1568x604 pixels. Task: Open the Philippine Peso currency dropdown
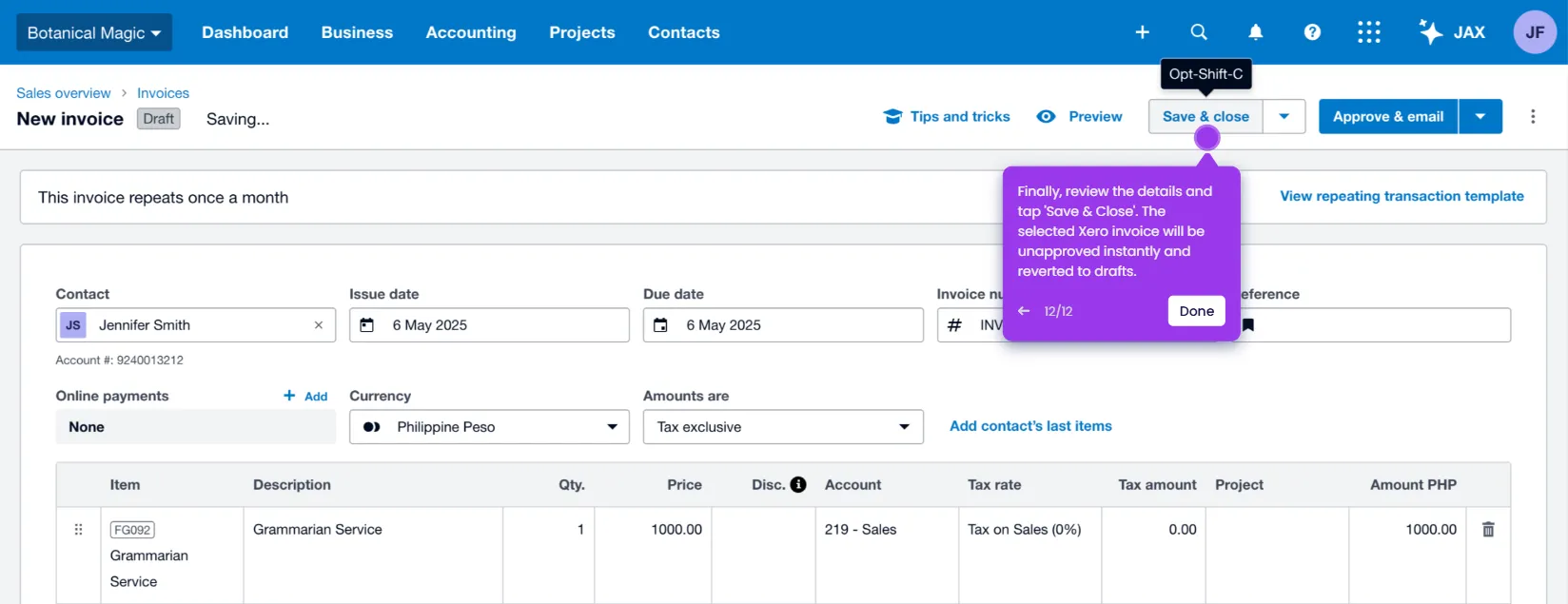pyautogui.click(x=489, y=427)
